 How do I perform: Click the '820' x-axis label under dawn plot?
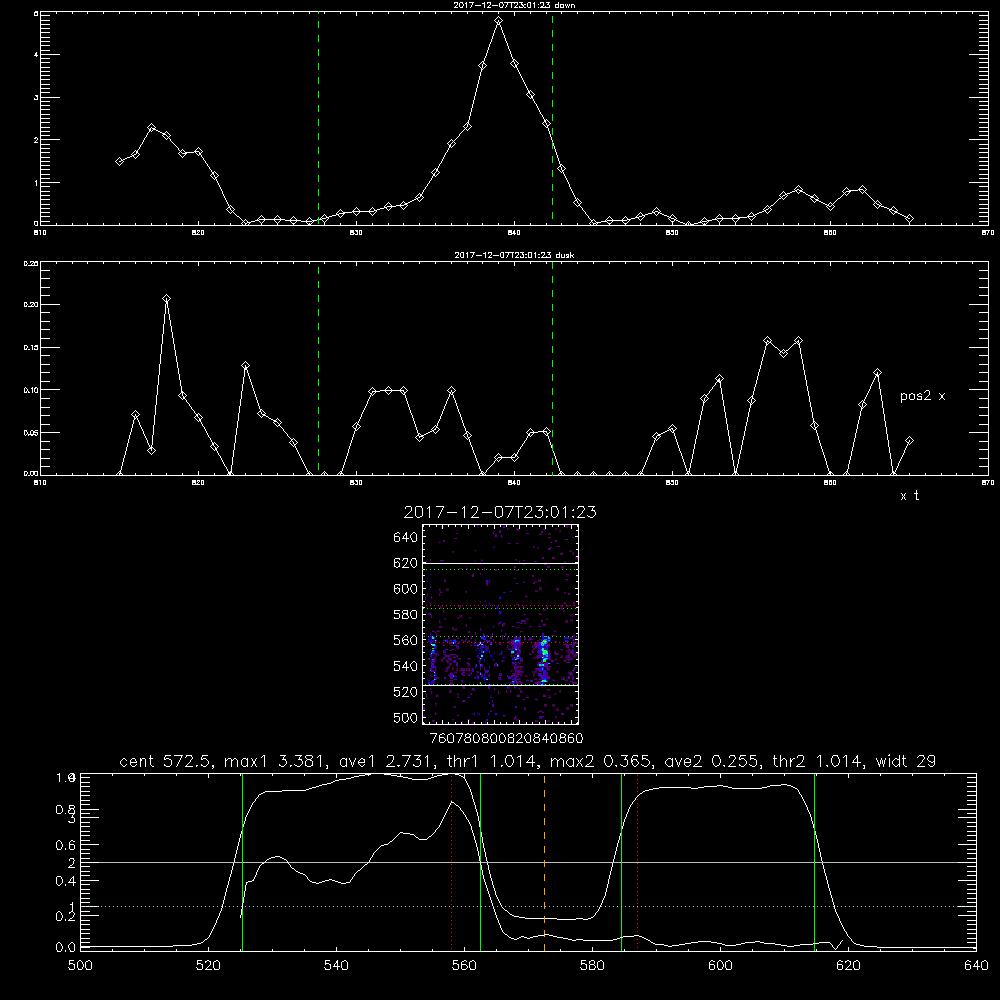tap(198, 232)
